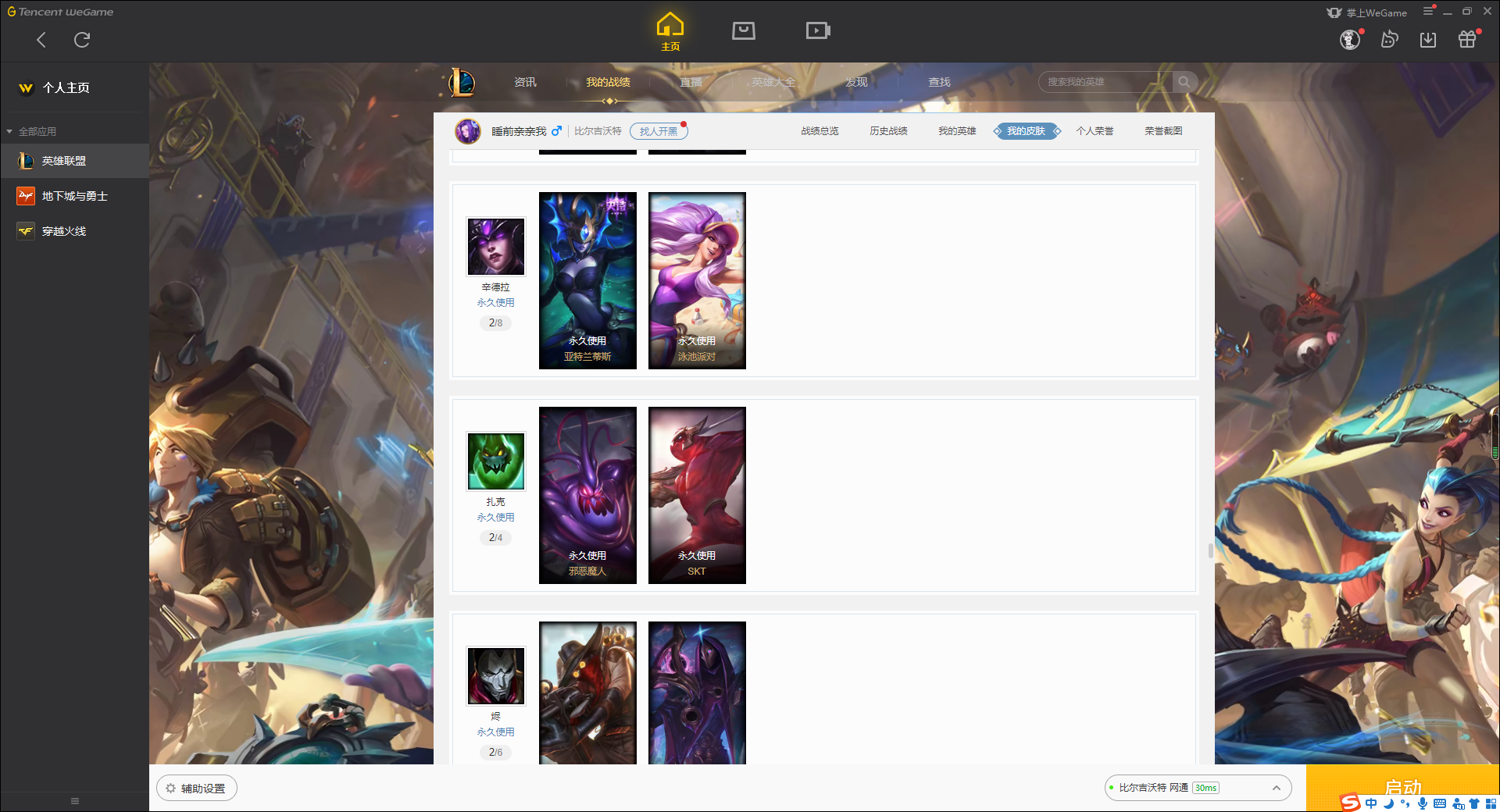Open the 我的皮肤 sub-tab
The image size is (1500, 812).
click(1026, 131)
